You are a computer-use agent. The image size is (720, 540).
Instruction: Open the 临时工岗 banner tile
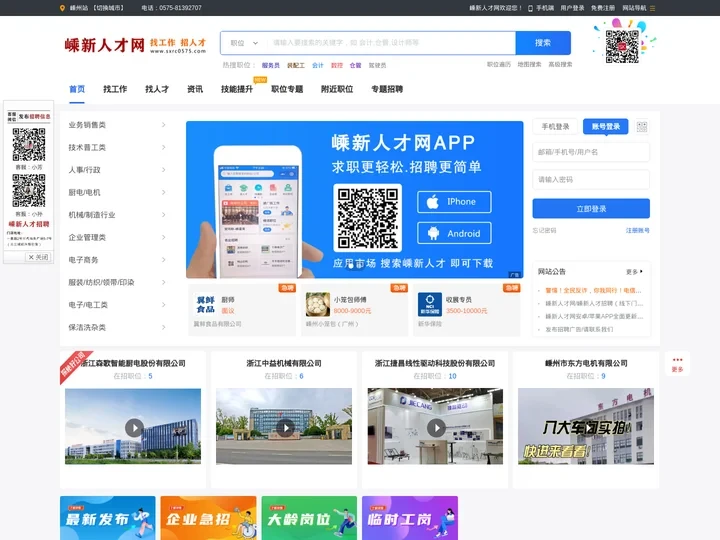(410, 518)
